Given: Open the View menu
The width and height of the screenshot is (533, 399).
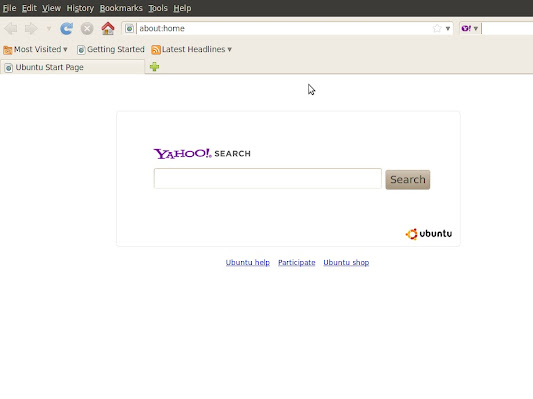Looking at the screenshot, I should click(51, 8).
